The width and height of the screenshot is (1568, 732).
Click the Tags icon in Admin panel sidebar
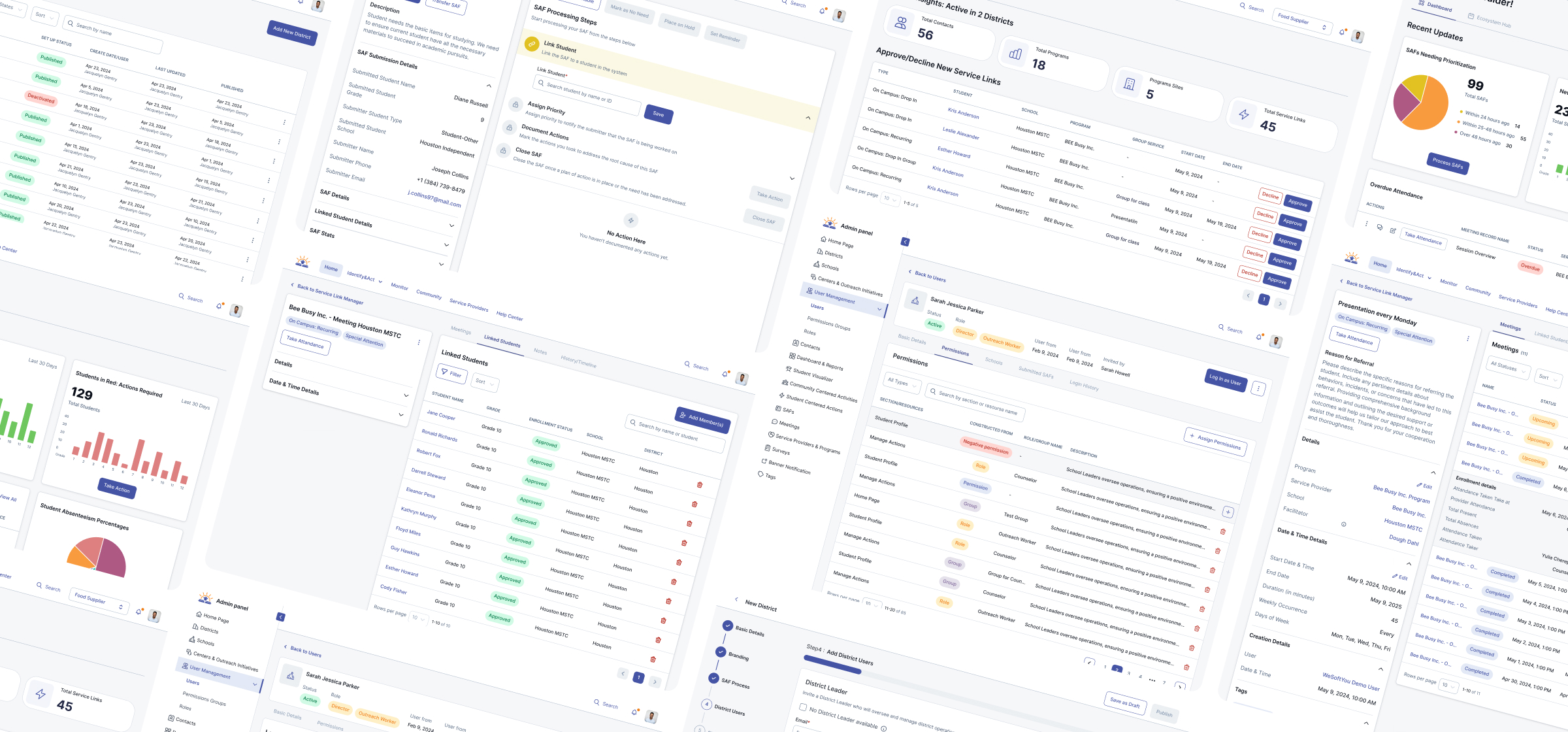(760, 474)
